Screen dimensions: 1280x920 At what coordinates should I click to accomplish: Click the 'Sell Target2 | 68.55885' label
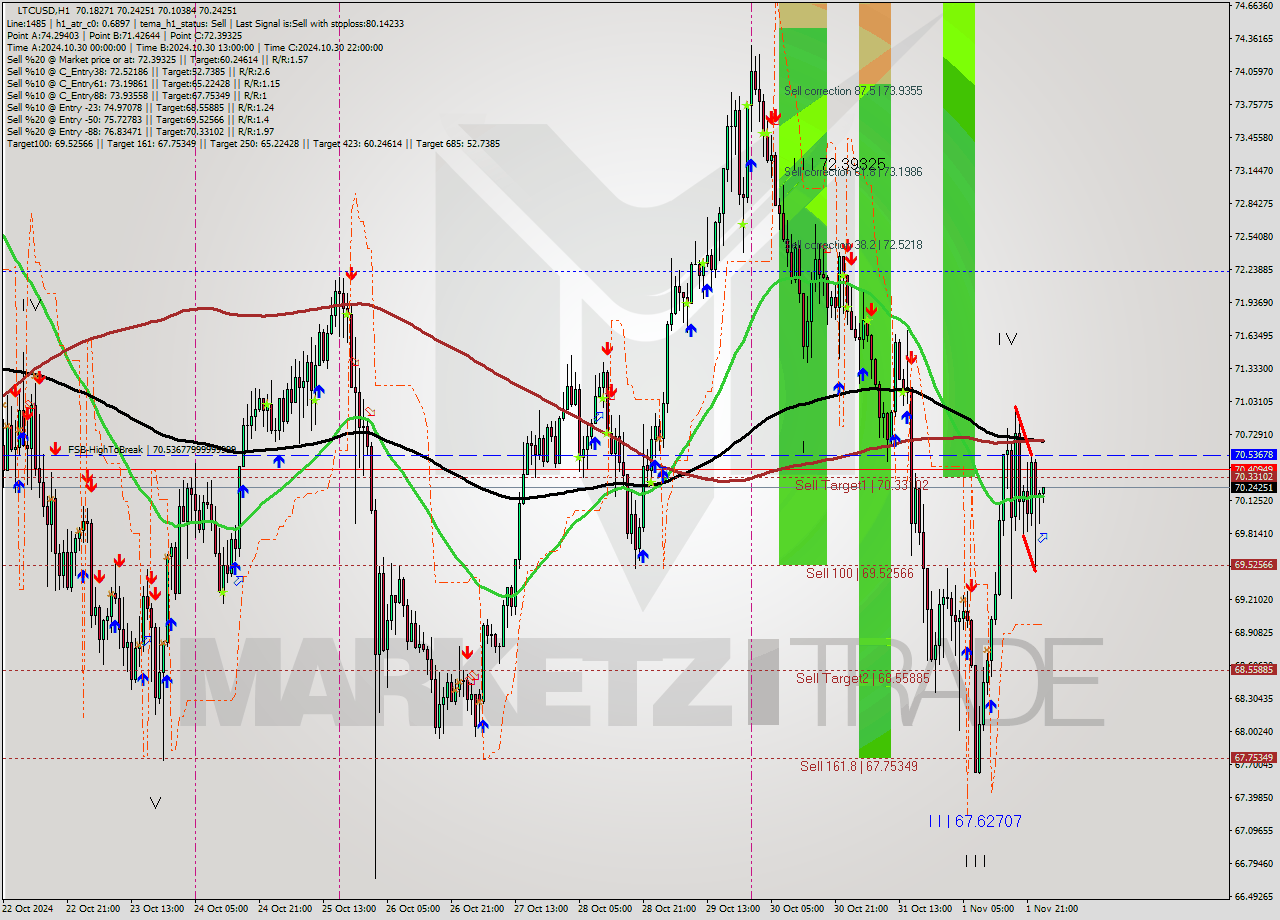pyautogui.click(x=863, y=678)
